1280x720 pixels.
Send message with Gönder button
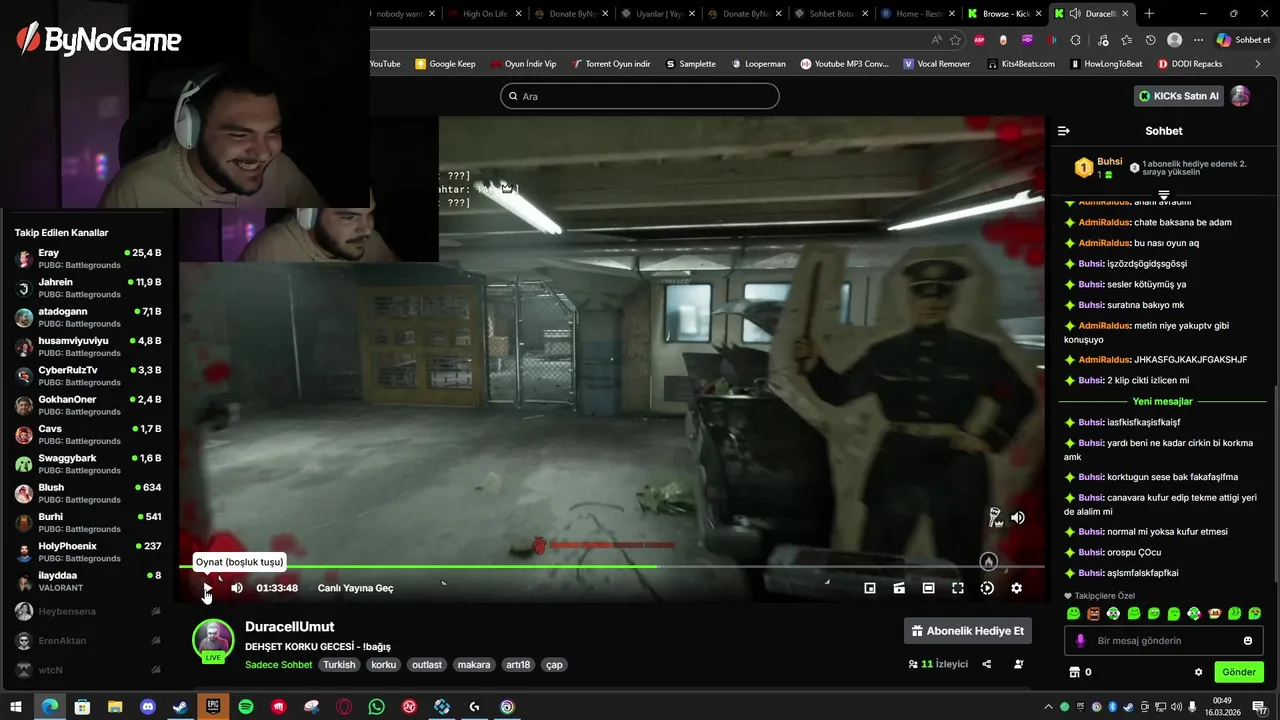[x=1239, y=672]
